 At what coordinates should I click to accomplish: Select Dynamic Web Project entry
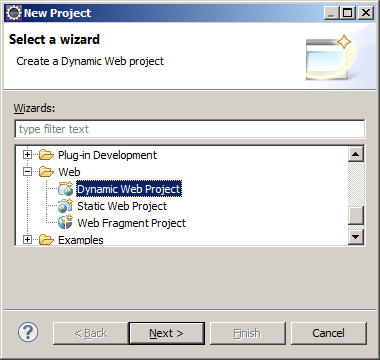(x=129, y=189)
